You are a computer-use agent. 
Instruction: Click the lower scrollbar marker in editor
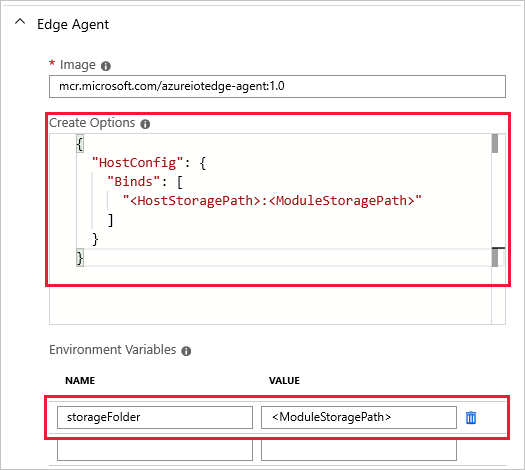pyautogui.click(x=495, y=257)
